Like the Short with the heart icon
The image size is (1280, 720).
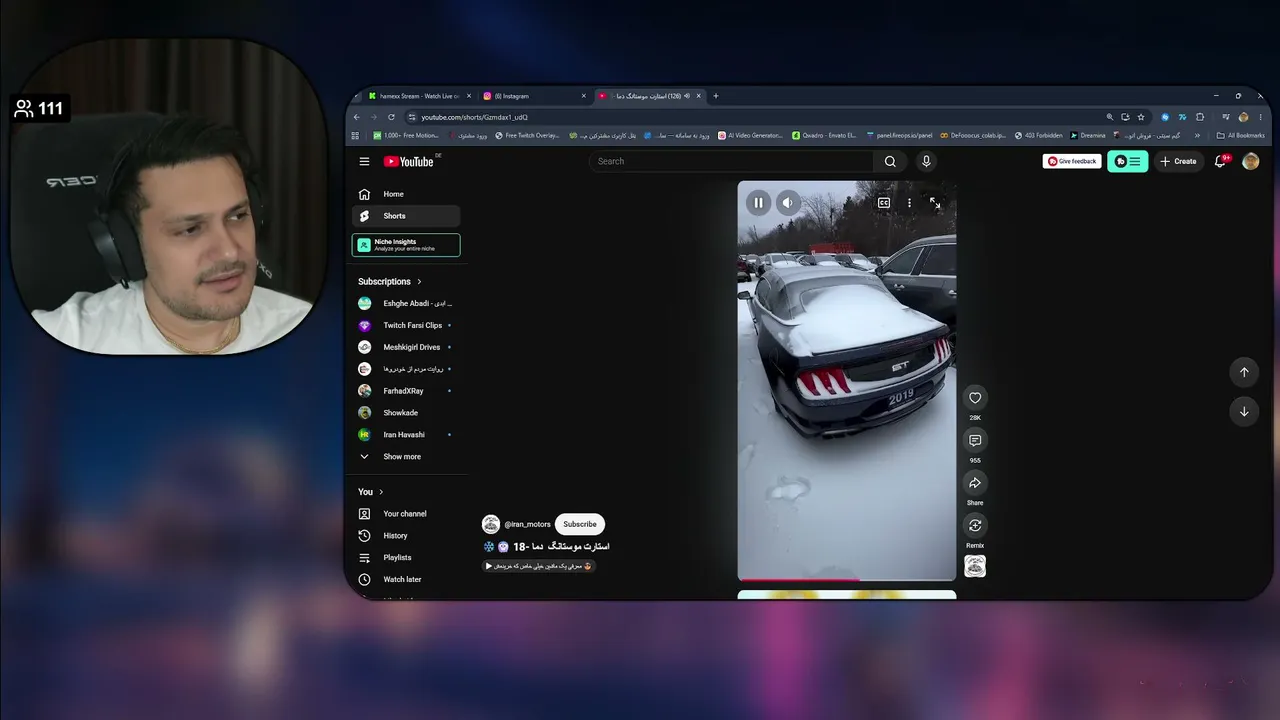pyautogui.click(x=975, y=398)
